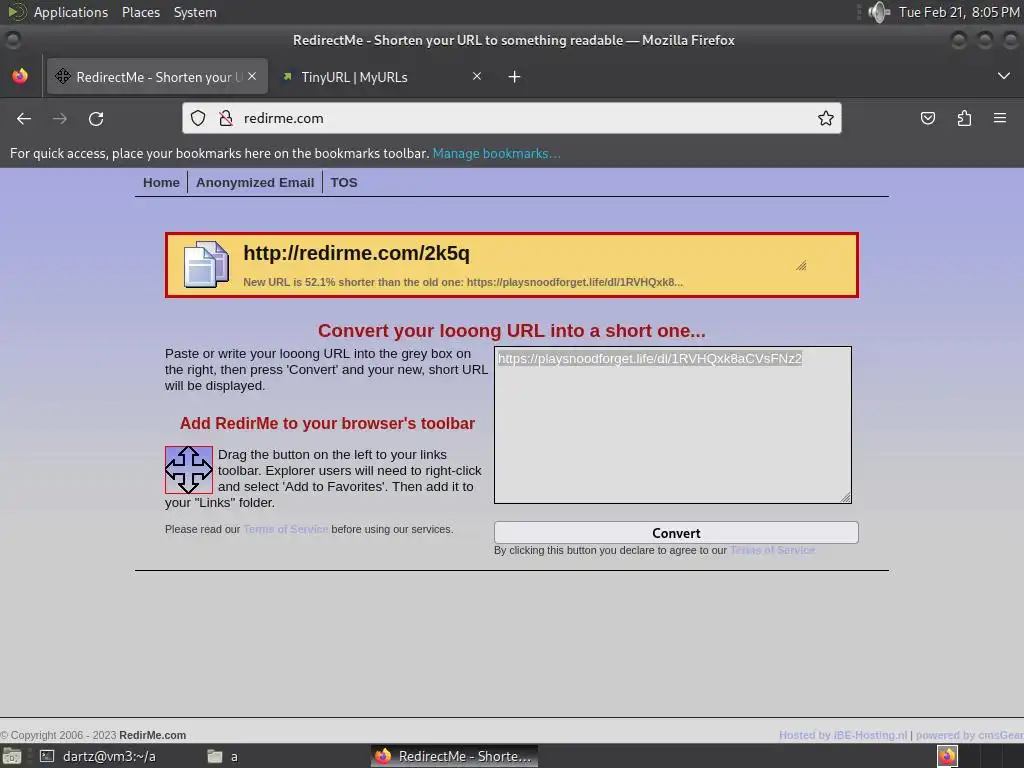Click the 'Add RedirMe to your browser's toolbar' heading

pyautogui.click(x=327, y=423)
